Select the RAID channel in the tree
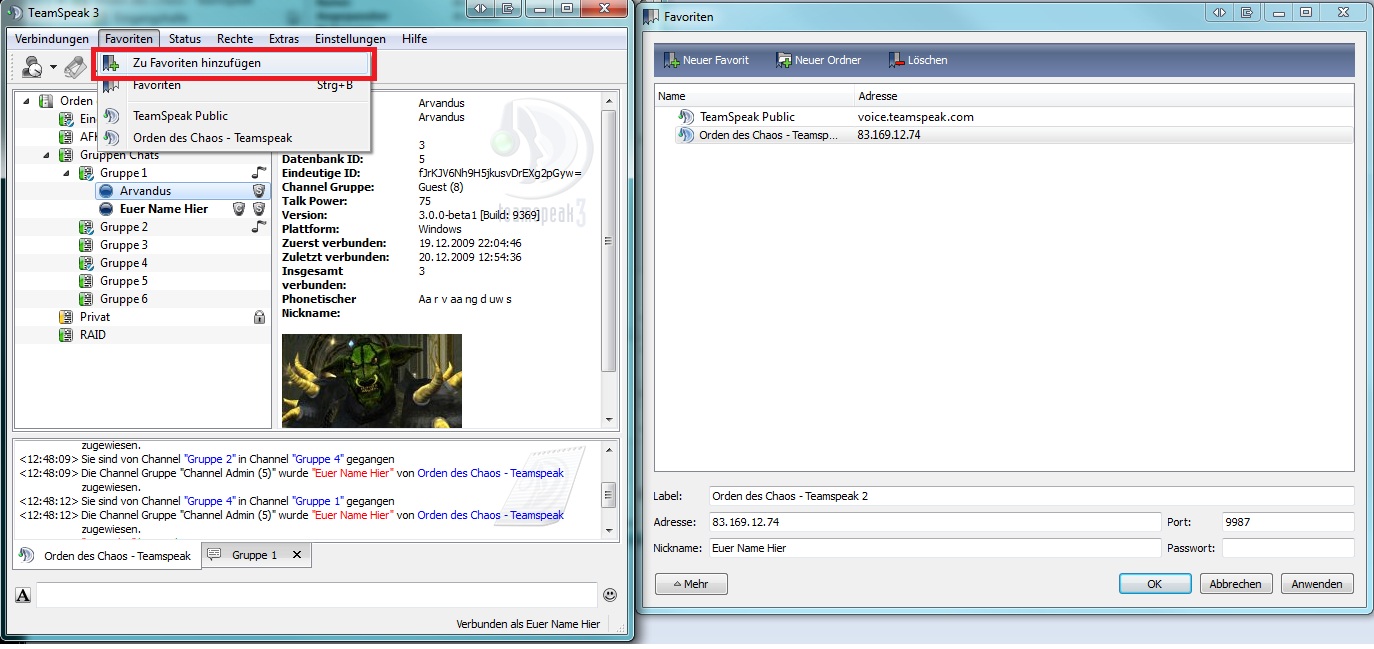1374x649 pixels. (93, 335)
